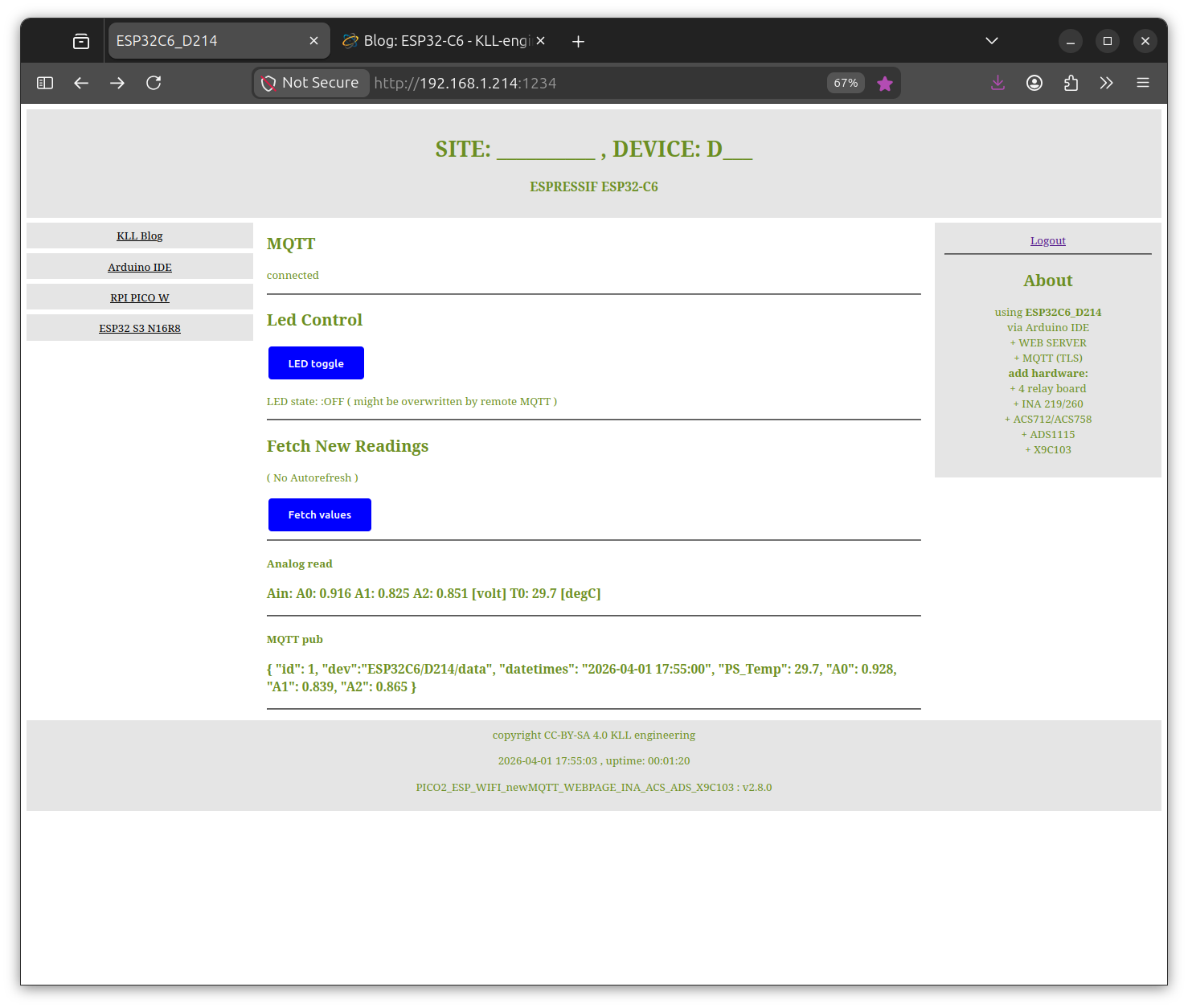Image resolution: width=1188 pixels, height=1008 pixels.
Task: Click the Logout link
Action: [x=1047, y=241]
